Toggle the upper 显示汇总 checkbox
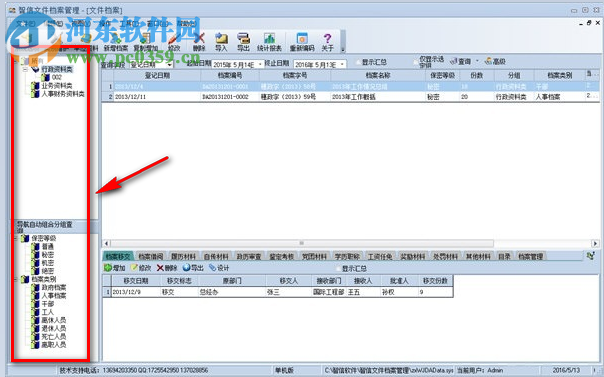 click(x=358, y=62)
